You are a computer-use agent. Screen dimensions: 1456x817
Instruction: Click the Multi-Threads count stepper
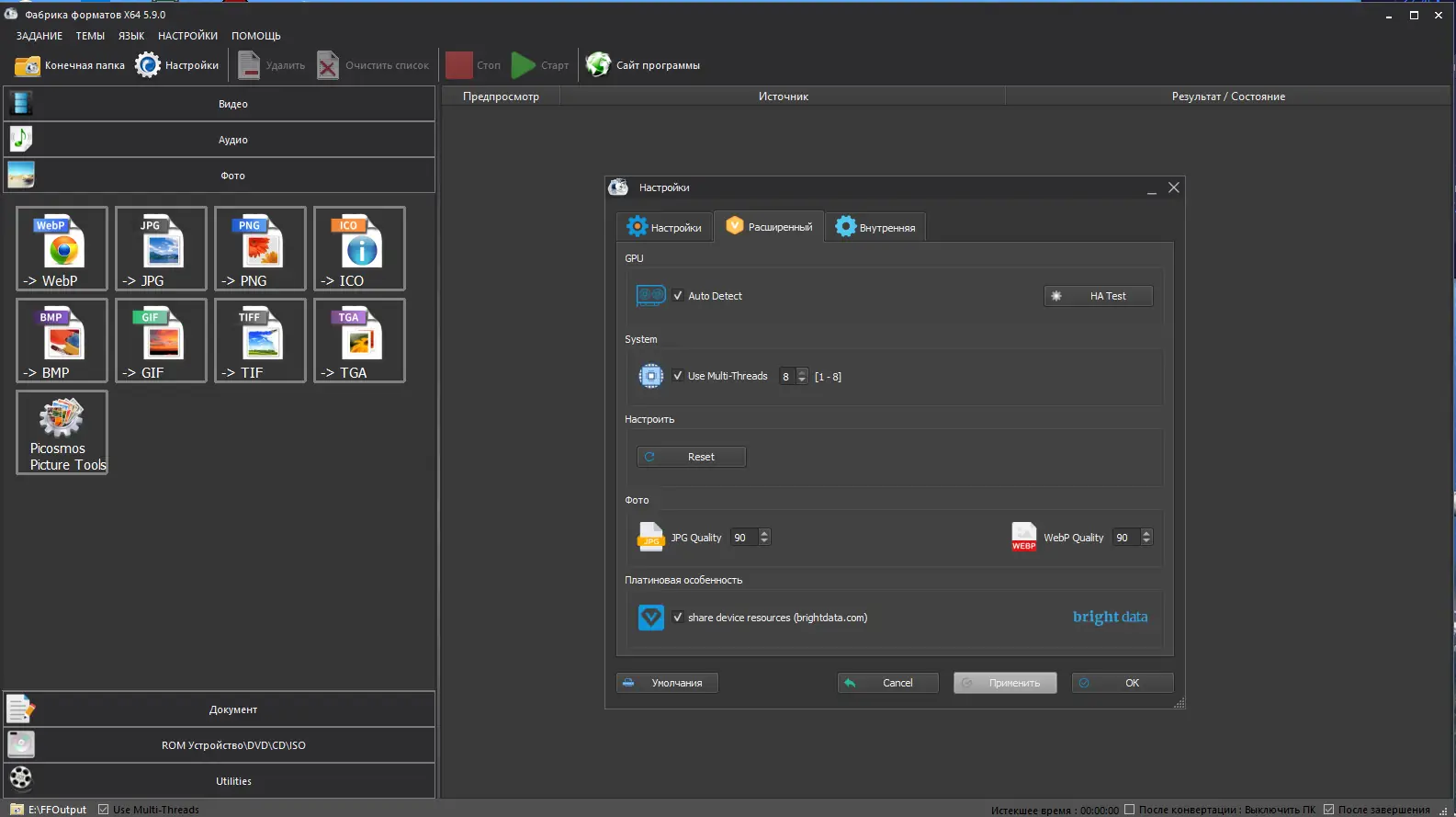pos(802,376)
